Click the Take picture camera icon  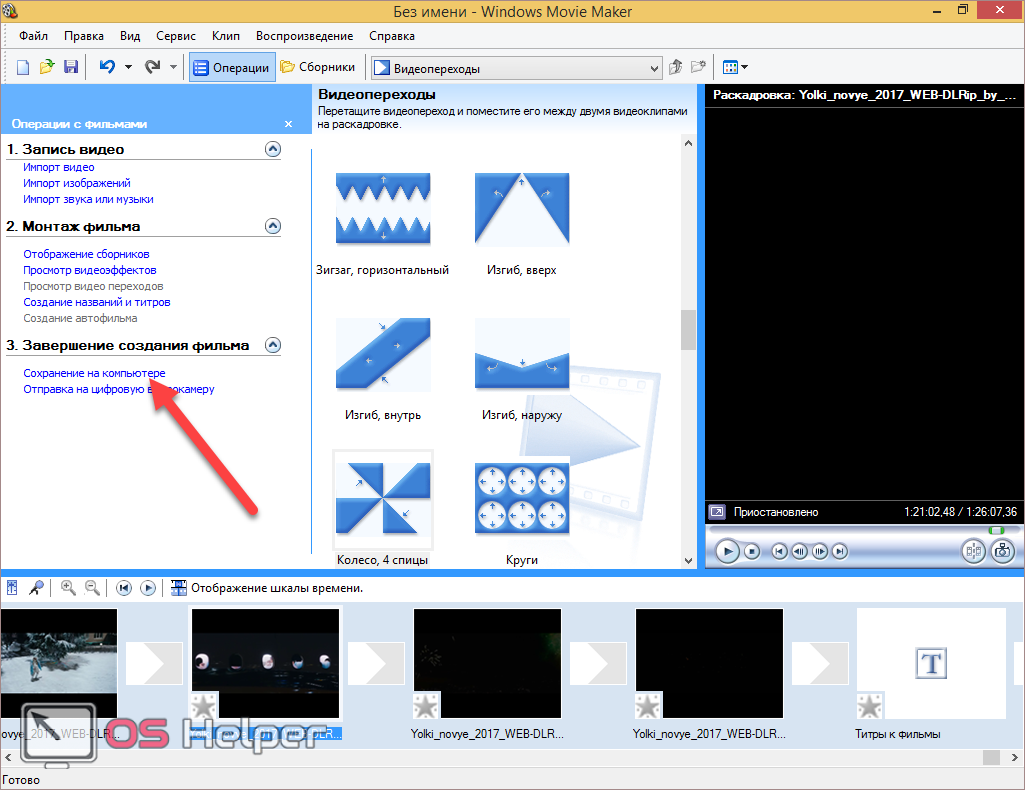[1002, 551]
